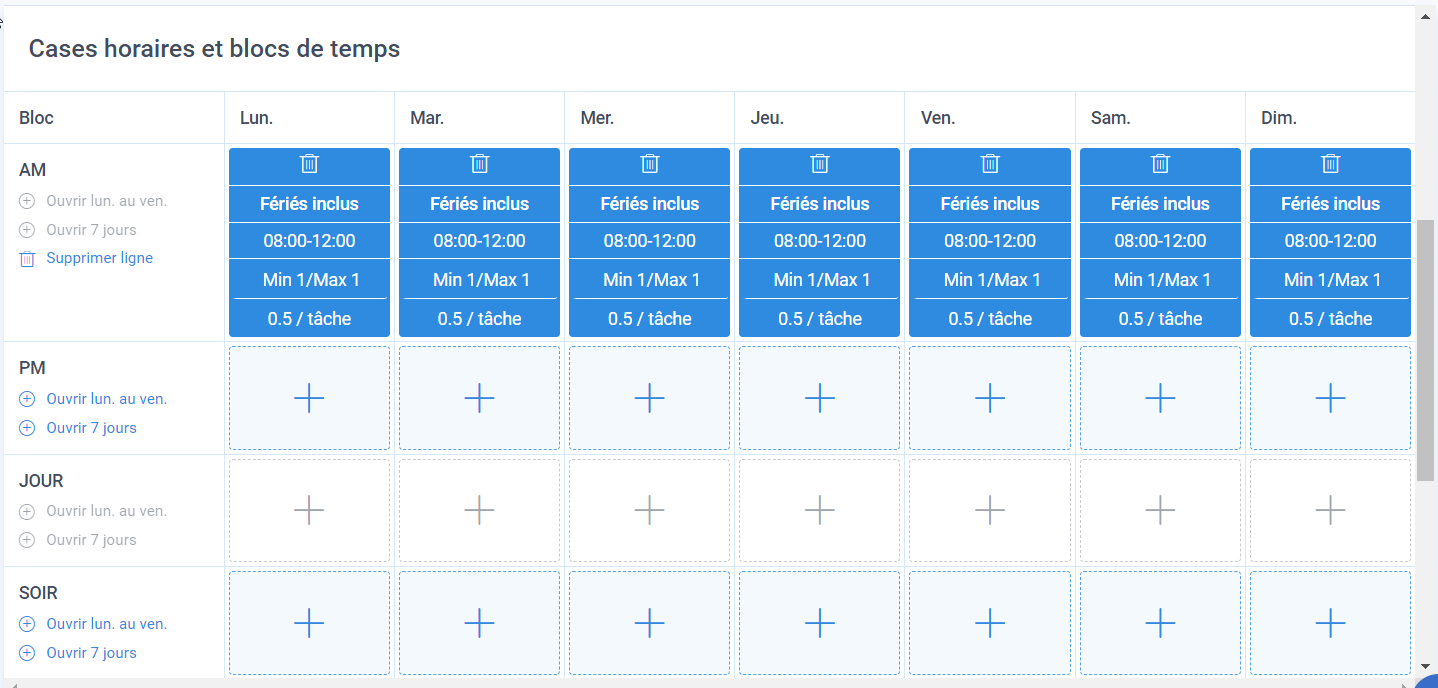Add a PM block on Ven.
This screenshot has width=1438, height=688.
[x=990, y=398]
